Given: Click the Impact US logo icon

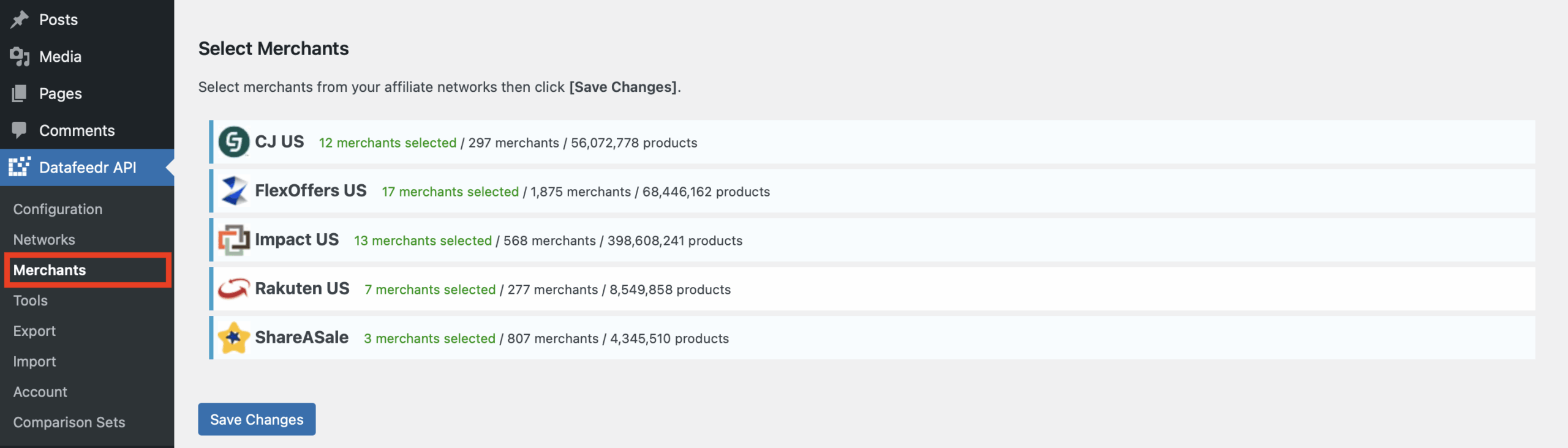Looking at the screenshot, I should tap(233, 240).
